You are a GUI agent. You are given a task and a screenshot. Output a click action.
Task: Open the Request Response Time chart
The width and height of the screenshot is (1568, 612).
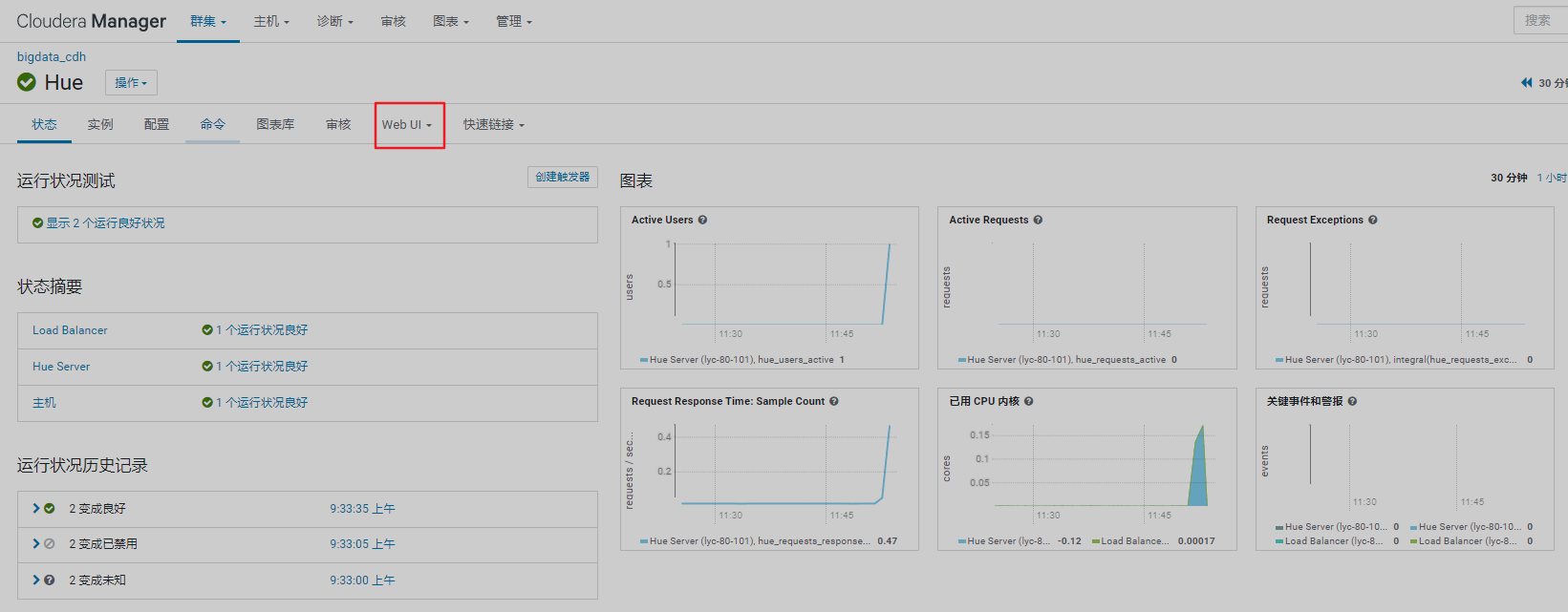(769, 469)
